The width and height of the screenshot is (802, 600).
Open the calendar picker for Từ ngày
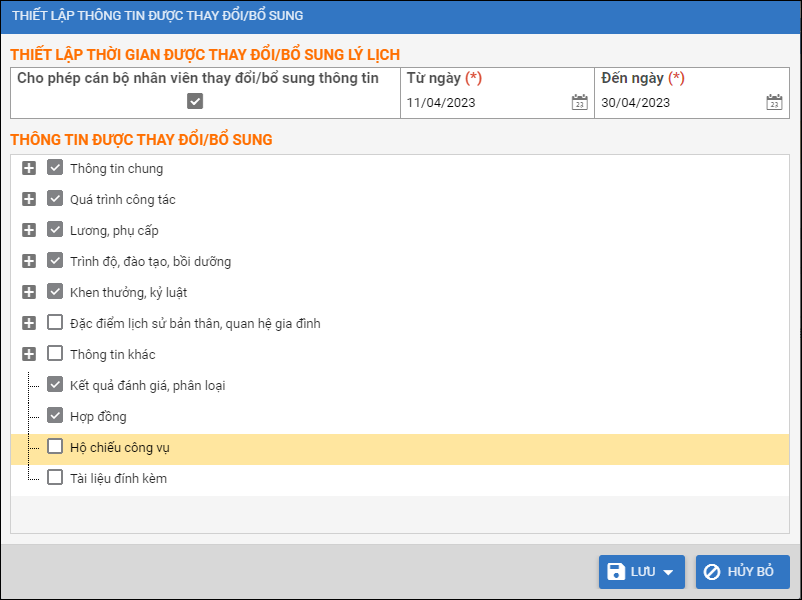coord(579,103)
